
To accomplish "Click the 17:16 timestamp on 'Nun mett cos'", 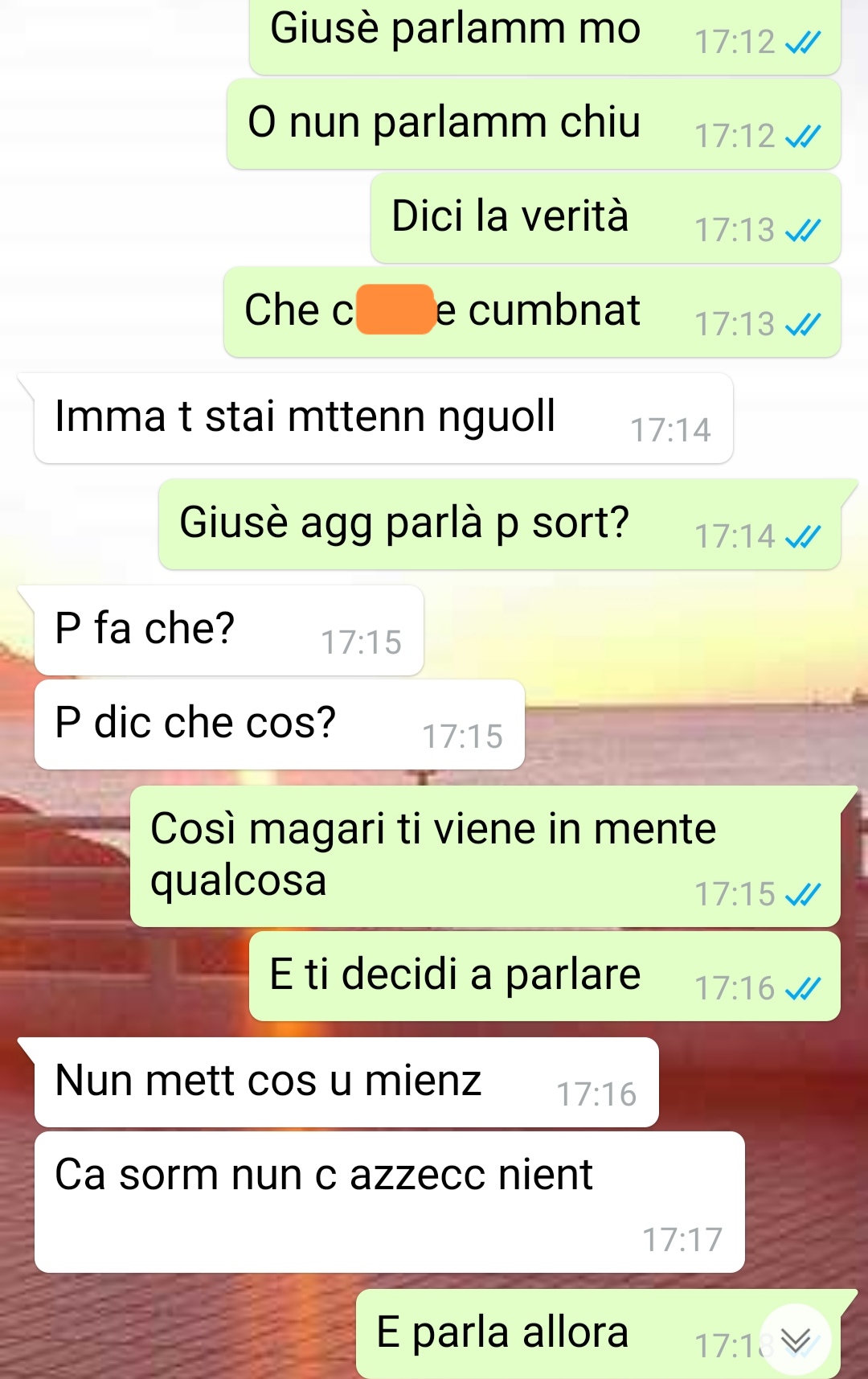I will [596, 1095].
